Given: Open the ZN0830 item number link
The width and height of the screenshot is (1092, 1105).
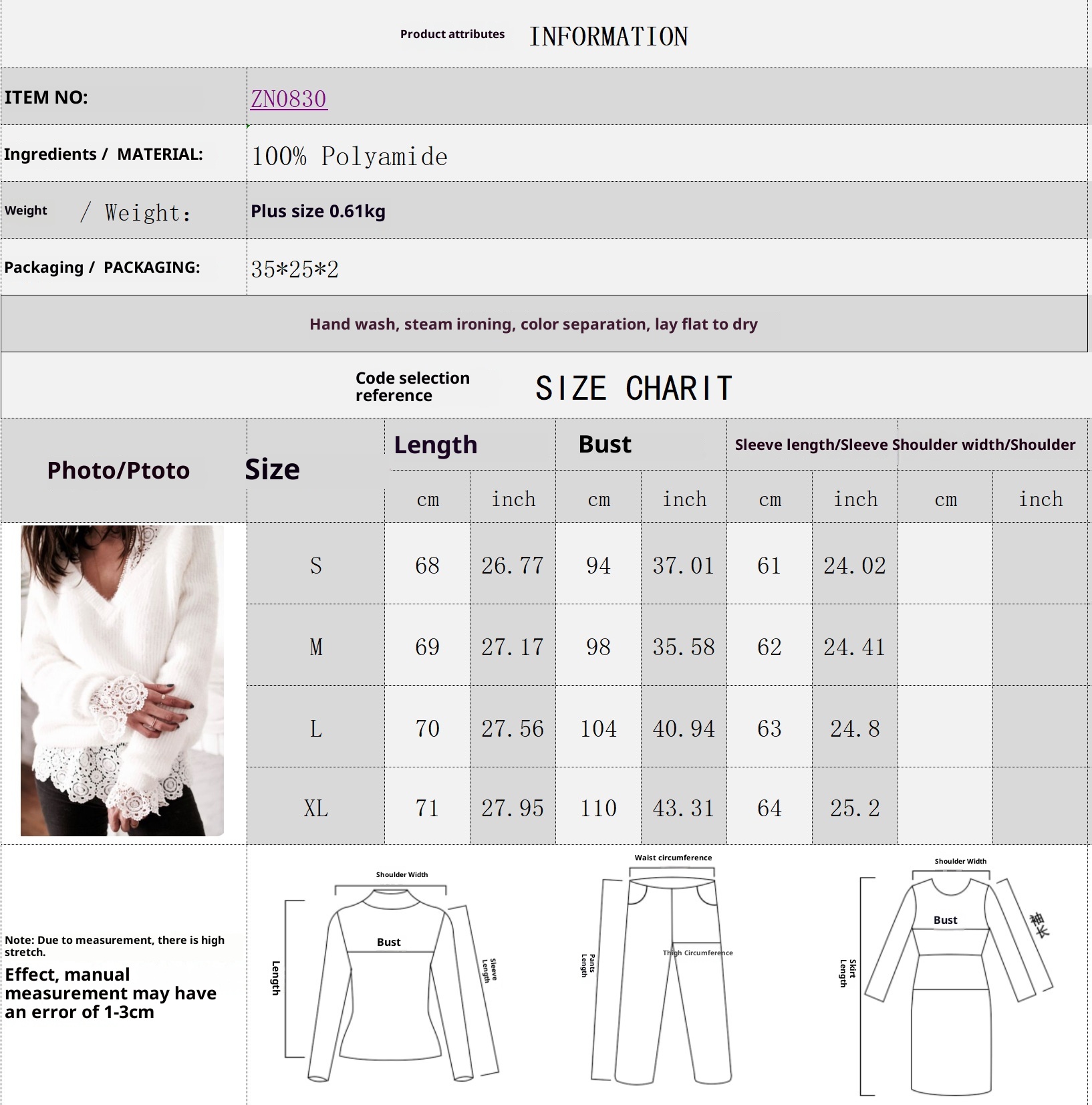Looking at the screenshot, I should pyautogui.click(x=289, y=99).
